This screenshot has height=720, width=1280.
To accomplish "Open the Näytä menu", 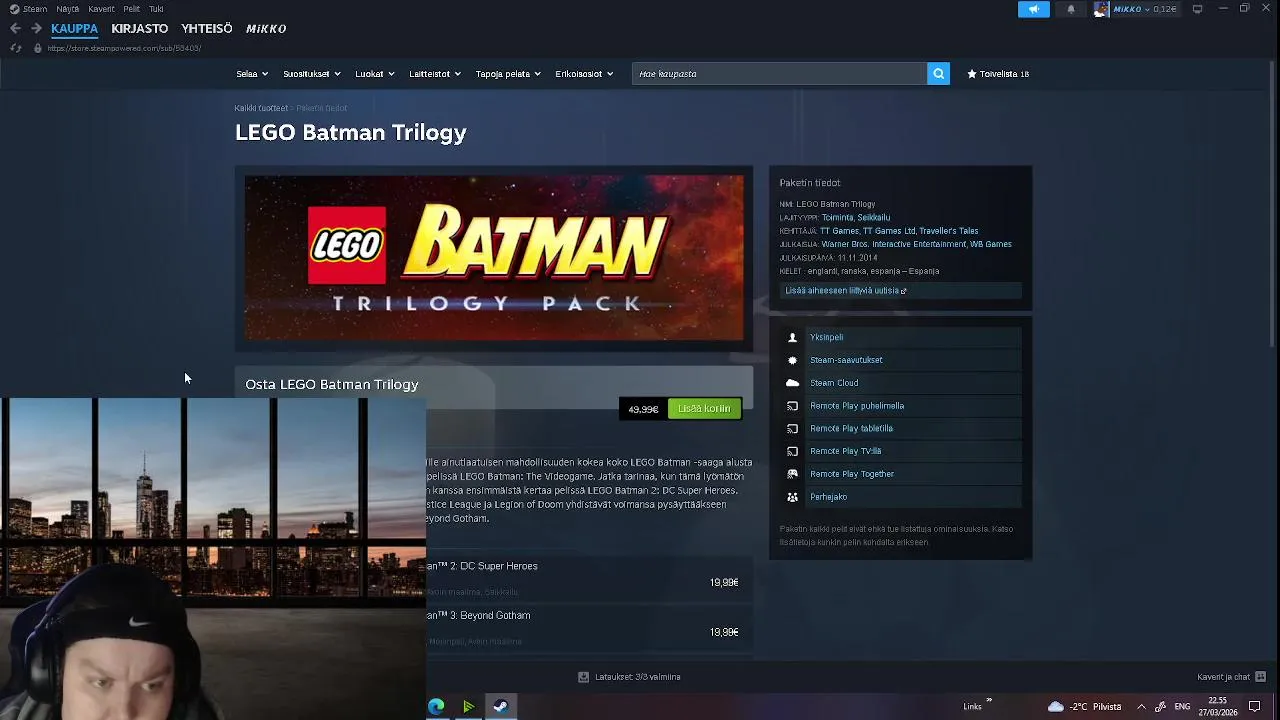I will click(x=68, y=9).
